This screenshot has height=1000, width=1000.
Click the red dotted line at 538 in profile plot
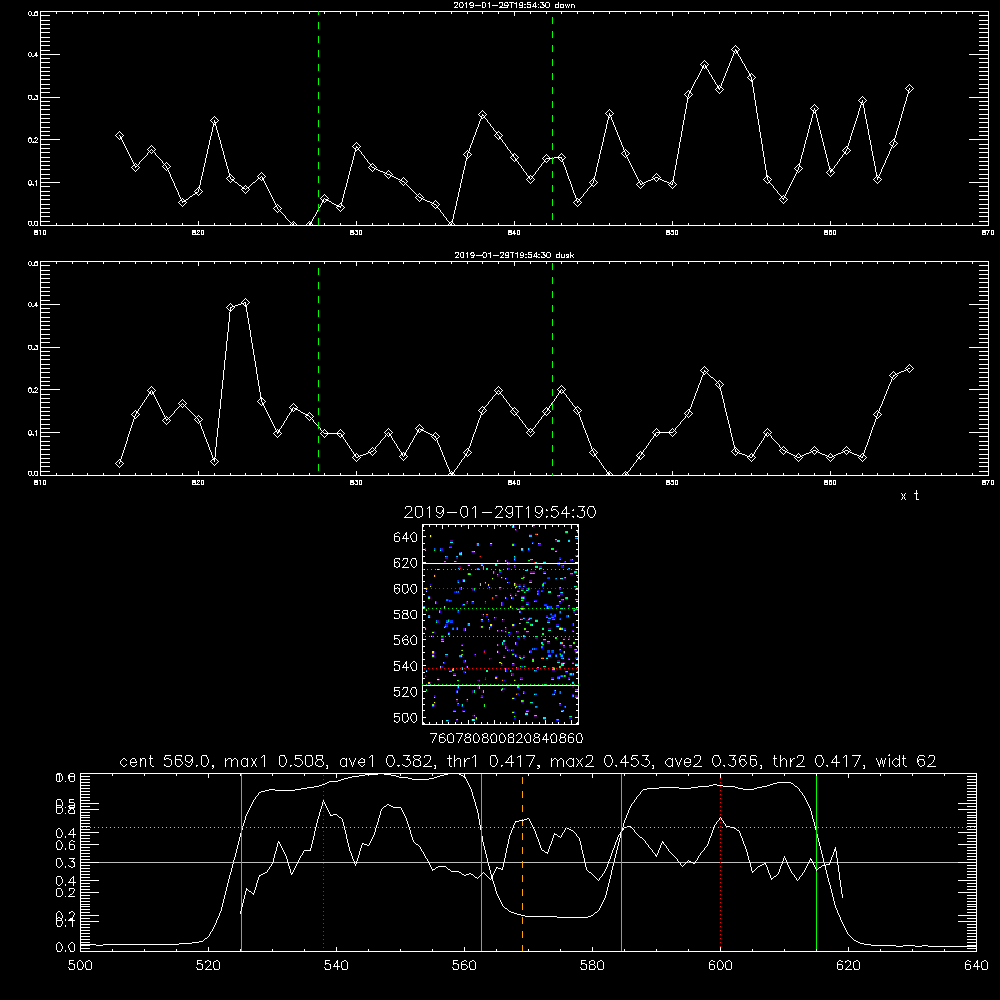pyautogui.click(x=324, y=863)
